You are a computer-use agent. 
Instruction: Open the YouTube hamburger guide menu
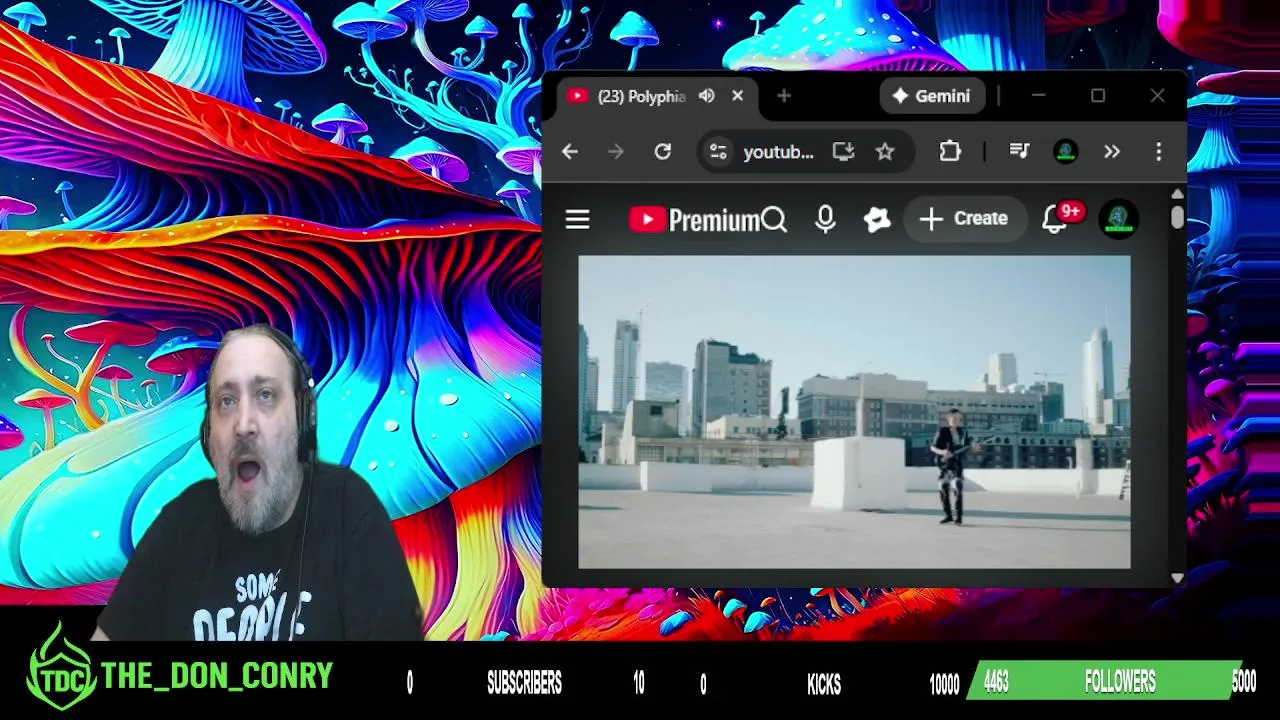577,219
